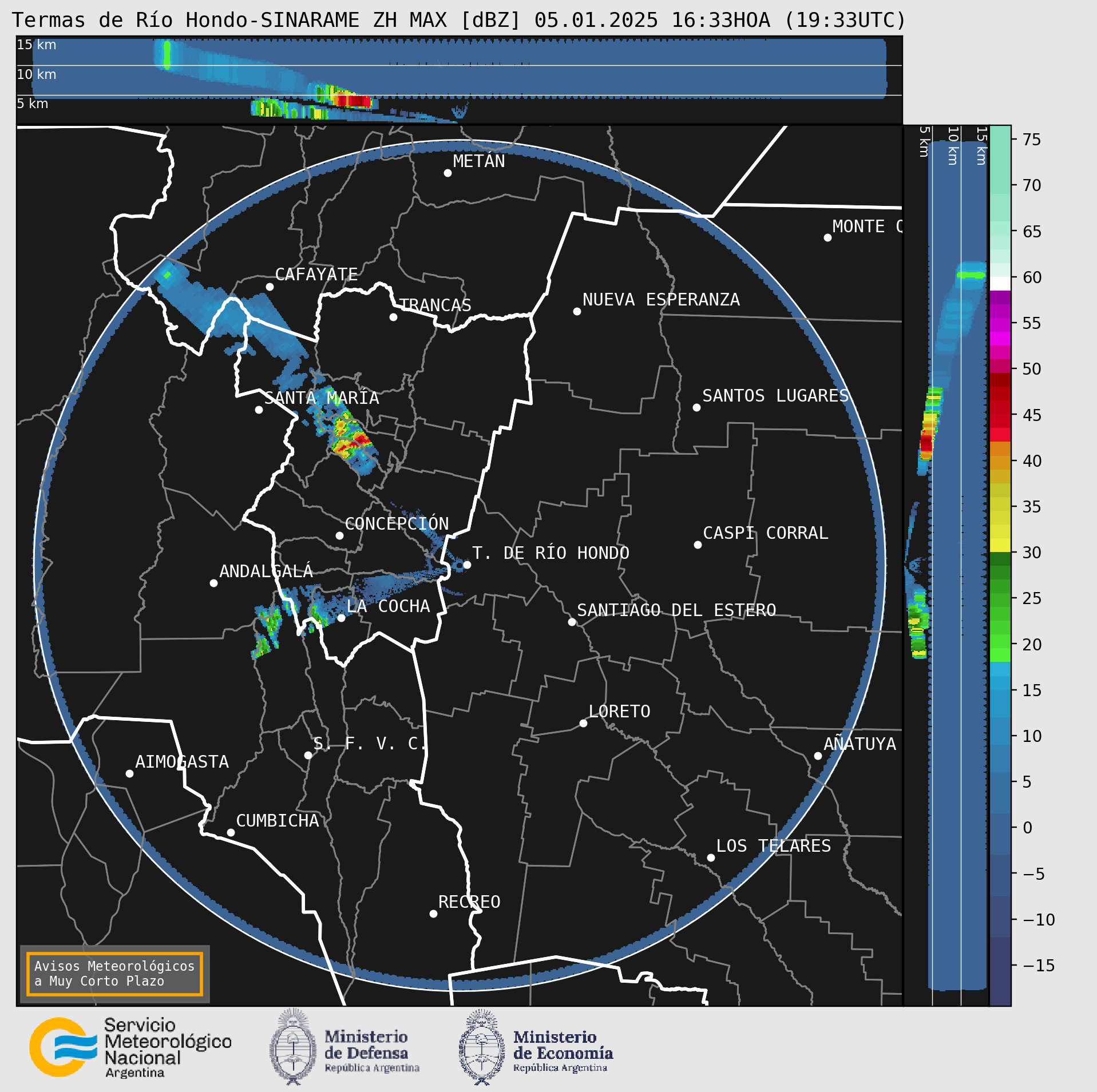Click the "LOS TELARES" map label

774,846
